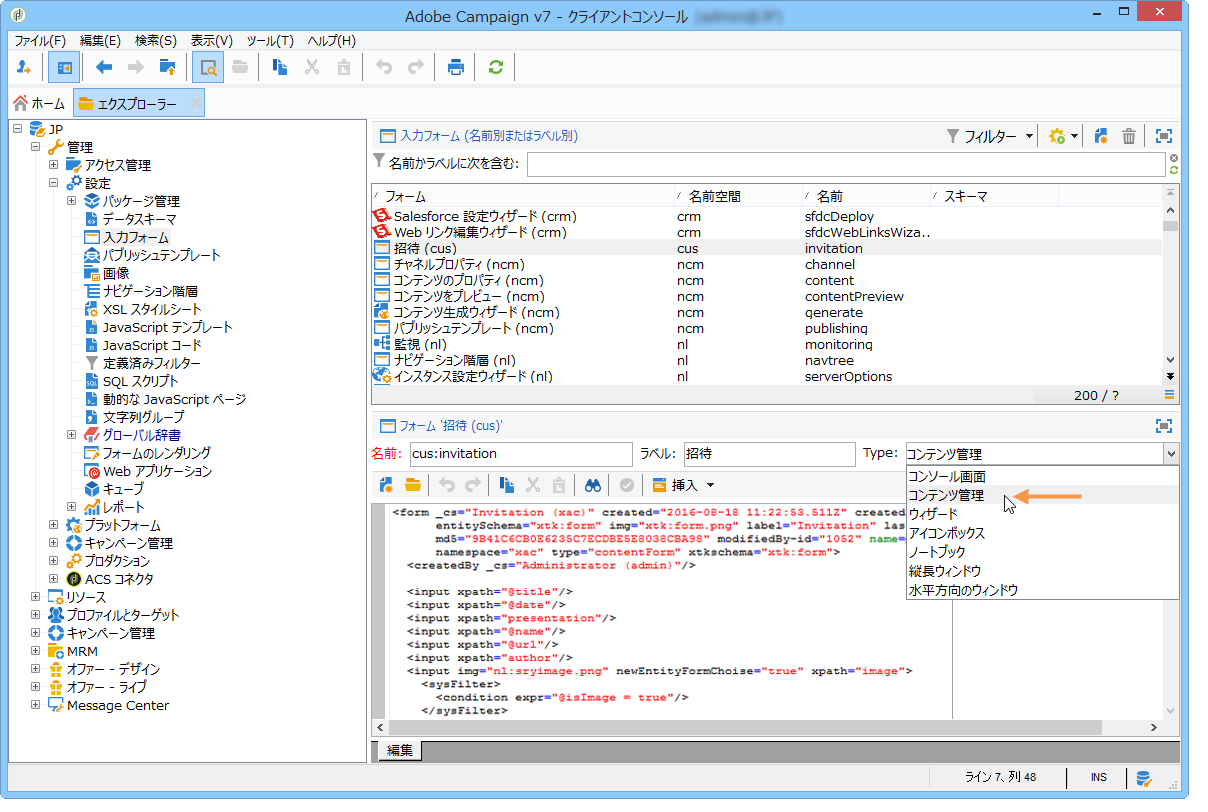Expand the アクセス管理 tree node
This screenshot has height=812, width=1208.
coord(54,165)
